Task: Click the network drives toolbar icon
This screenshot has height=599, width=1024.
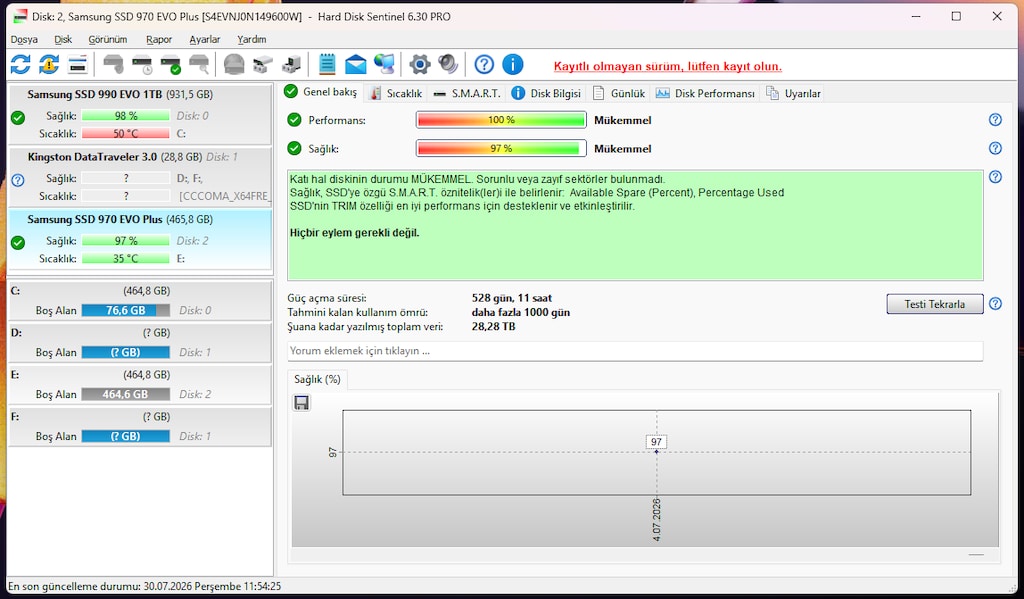Action: coord(263,64)
